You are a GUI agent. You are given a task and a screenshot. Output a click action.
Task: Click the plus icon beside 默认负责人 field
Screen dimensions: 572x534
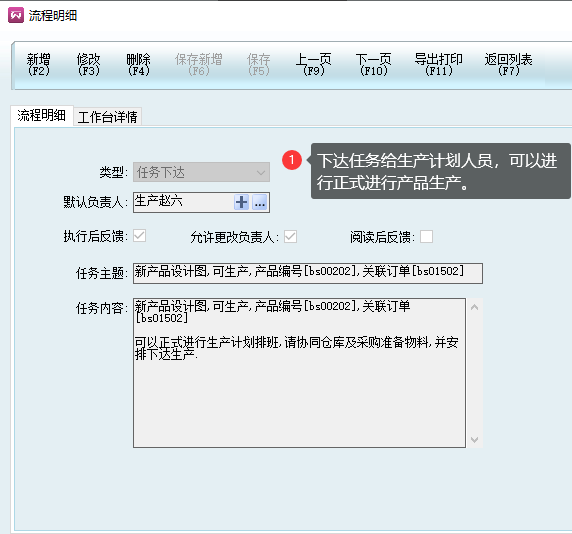click(241, 202)
